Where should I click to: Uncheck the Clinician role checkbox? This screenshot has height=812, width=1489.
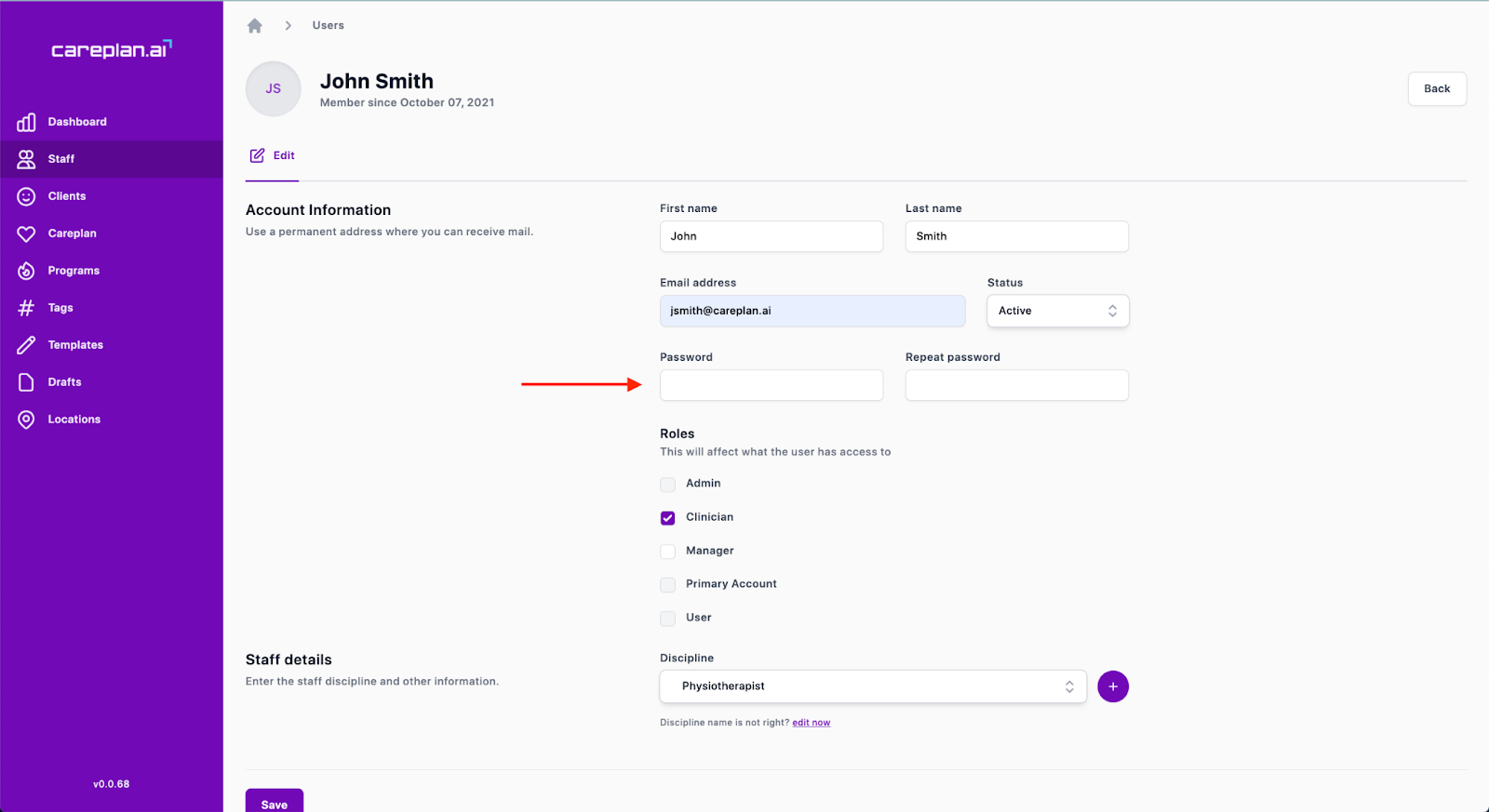(667, 518)
